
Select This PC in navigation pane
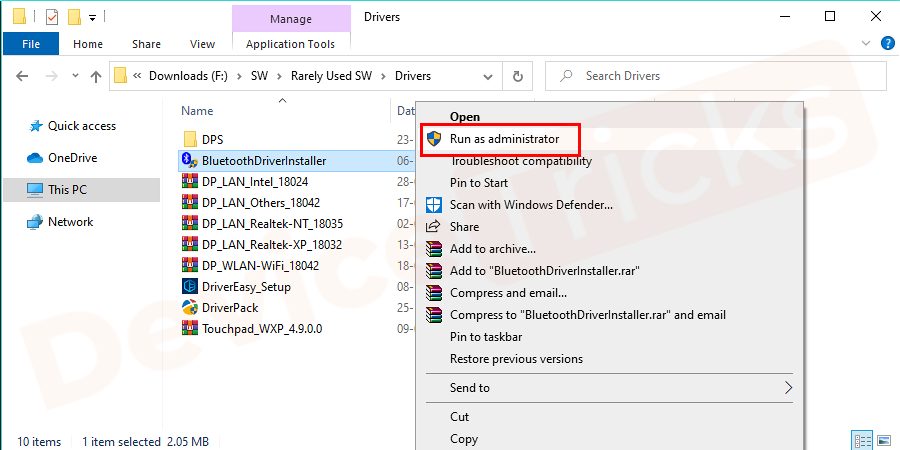(81, 189)
